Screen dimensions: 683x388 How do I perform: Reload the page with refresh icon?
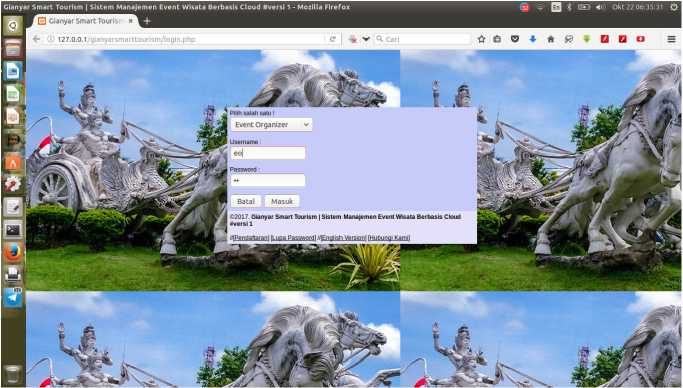(x=332, y=39)
